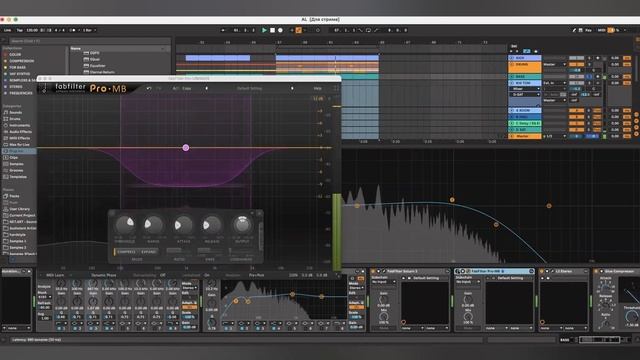This screenshot has height=360, width=640.
Task: Arm the arrangement Record button
Action: click(x=280, y=30)
